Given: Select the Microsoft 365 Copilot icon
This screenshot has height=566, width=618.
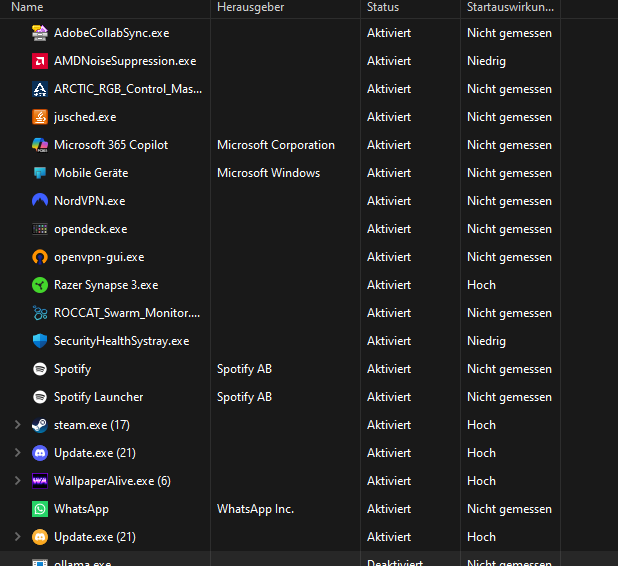Looking at the screenshot, I should [40, 145].
